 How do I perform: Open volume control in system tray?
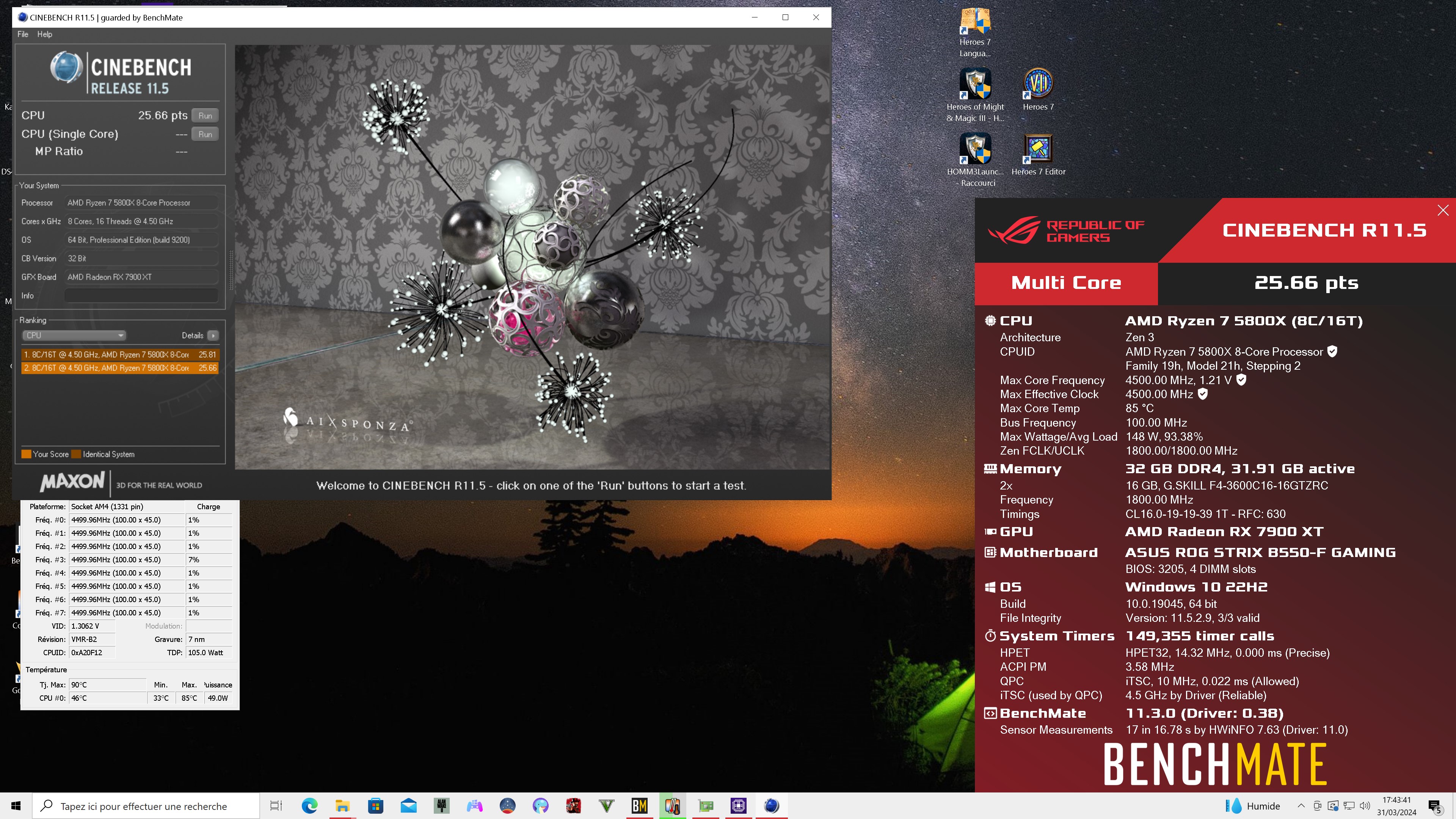tap(1365, 806)
